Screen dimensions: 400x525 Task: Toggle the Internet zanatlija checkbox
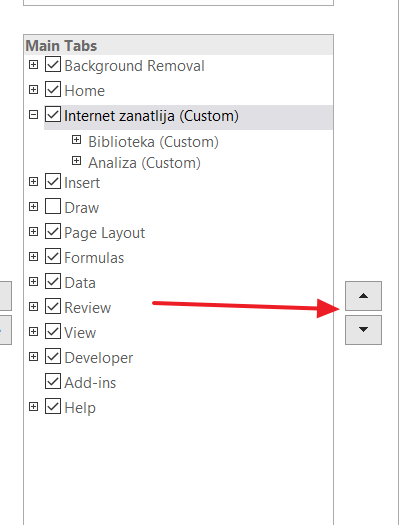53,114
